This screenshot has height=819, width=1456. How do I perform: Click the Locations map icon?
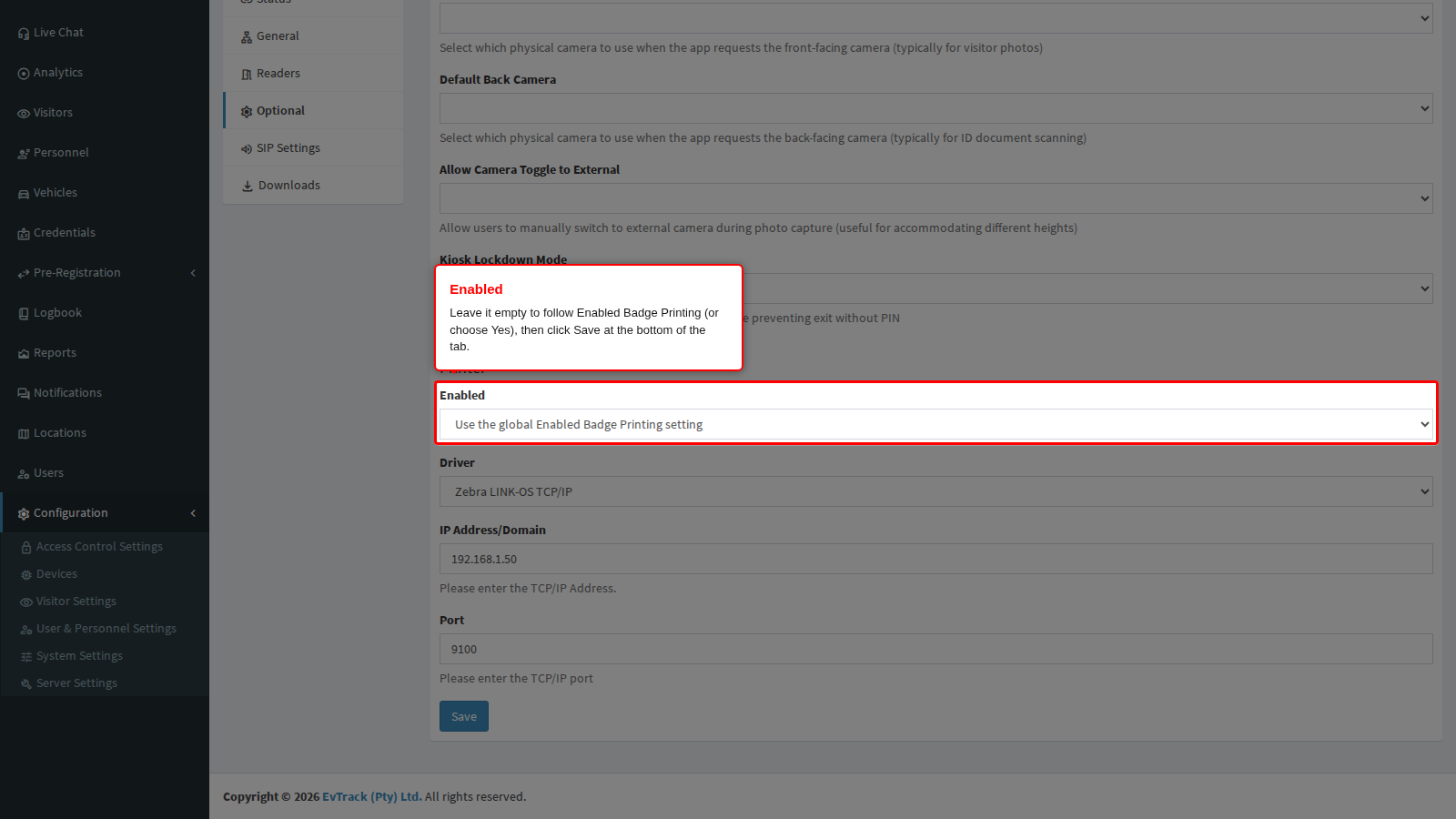24,434
